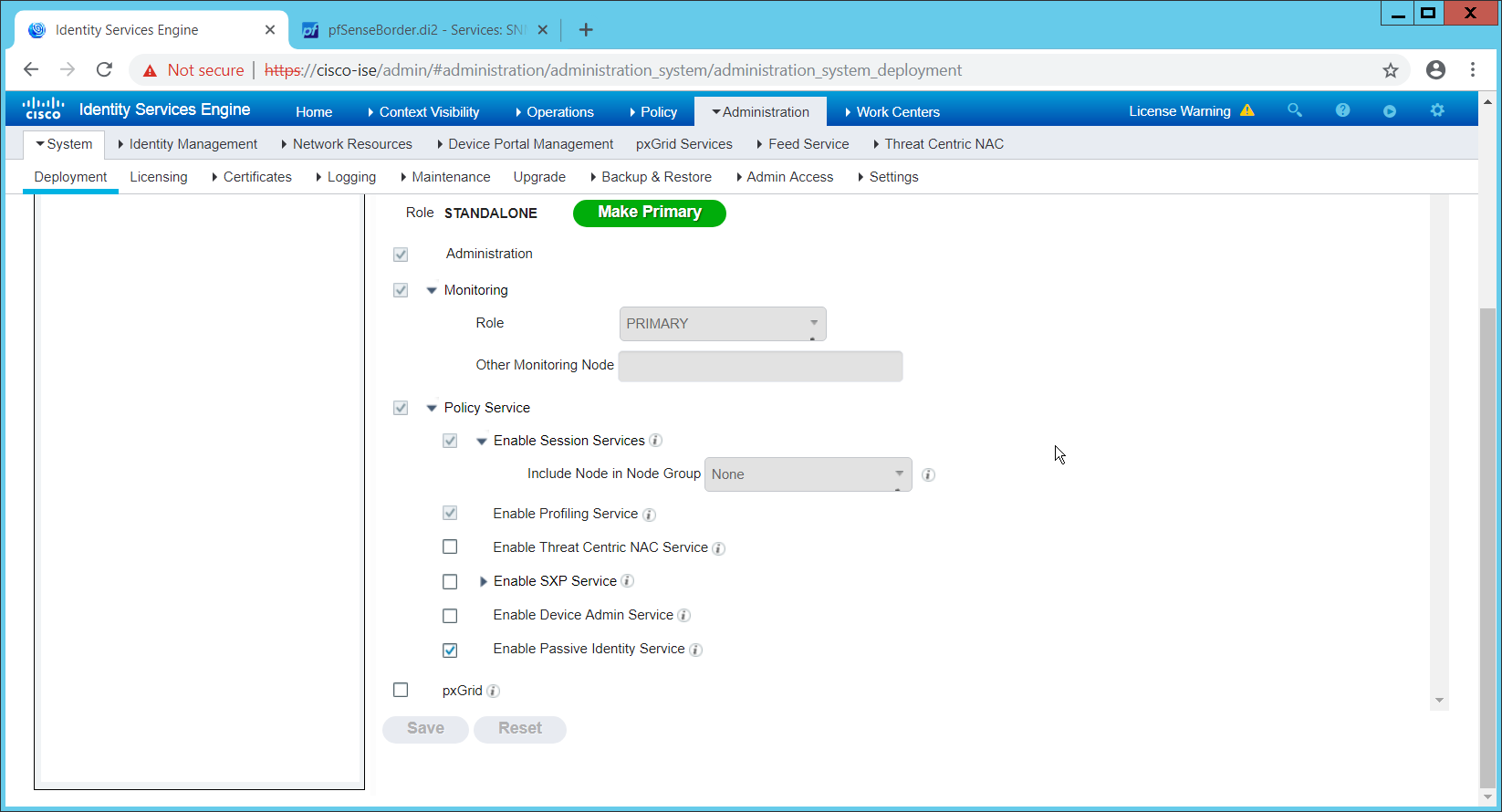This screenshot has height=812, width=1502.
Task: Open the Upgrade tab
Action: 539,177
